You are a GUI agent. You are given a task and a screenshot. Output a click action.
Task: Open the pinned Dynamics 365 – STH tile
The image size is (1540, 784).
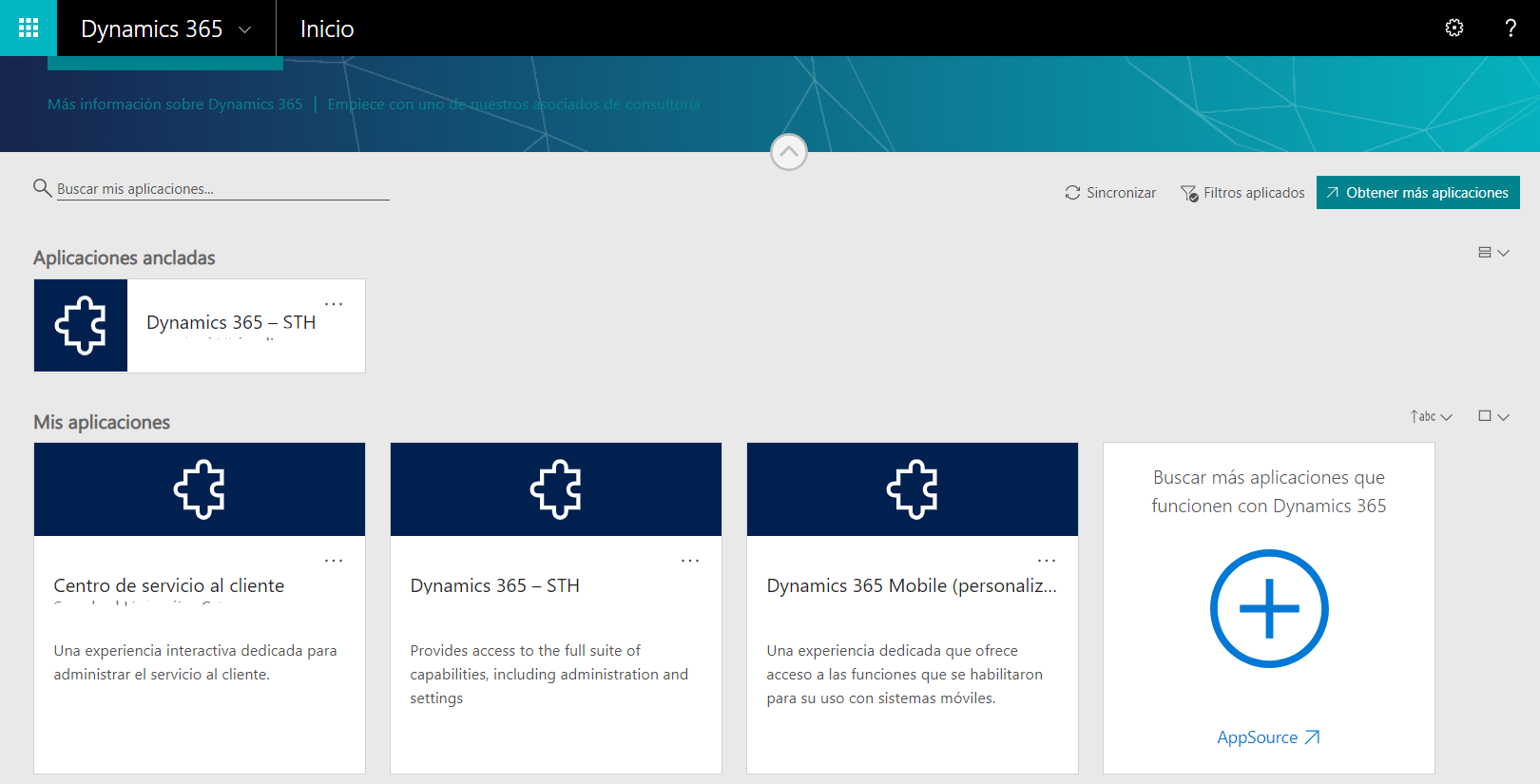(200, 326)
